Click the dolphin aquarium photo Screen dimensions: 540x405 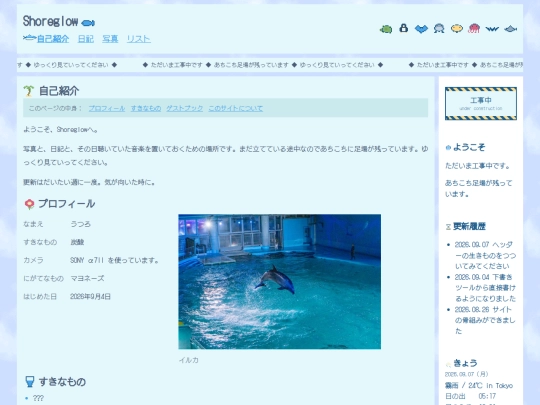point(280,282)
